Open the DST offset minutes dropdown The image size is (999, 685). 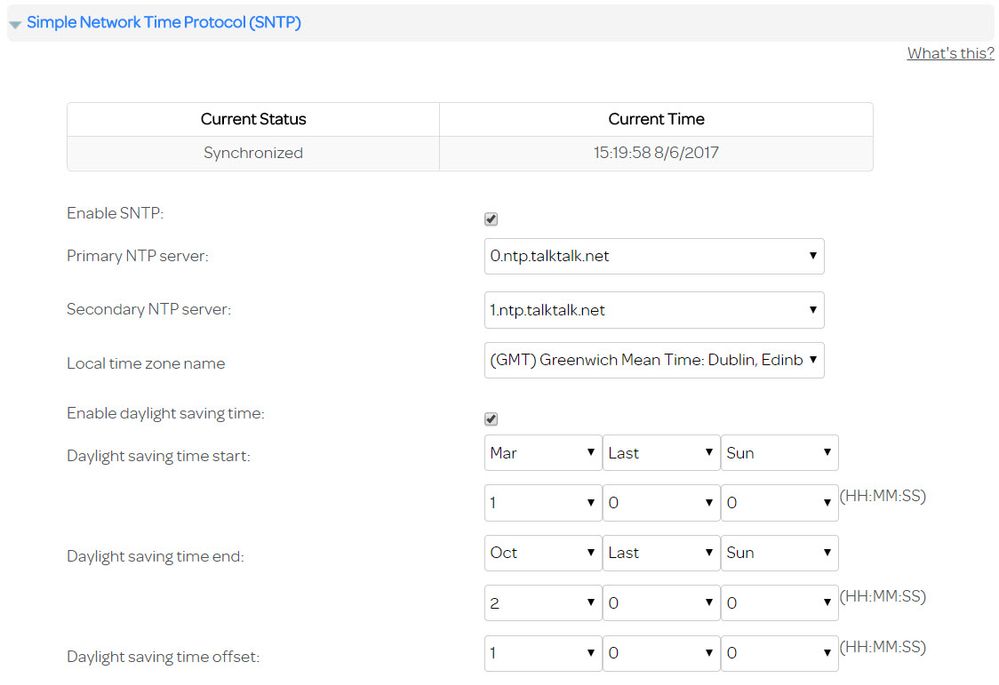pyautogui.click(x=661, y=653)
